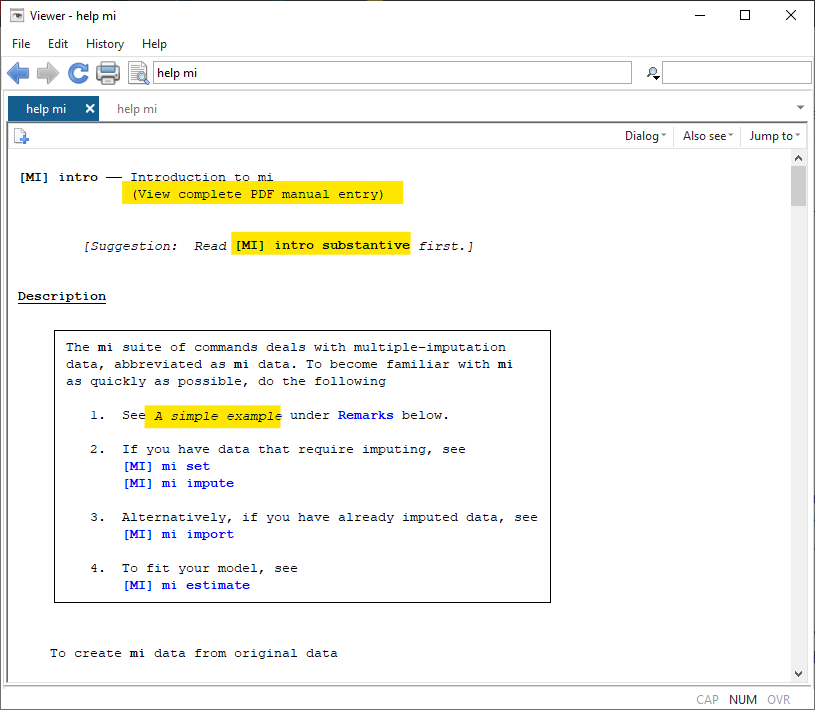Expand the Dialog dropdown
Viewport: 815px width, 710px height.
coord(645,136)
